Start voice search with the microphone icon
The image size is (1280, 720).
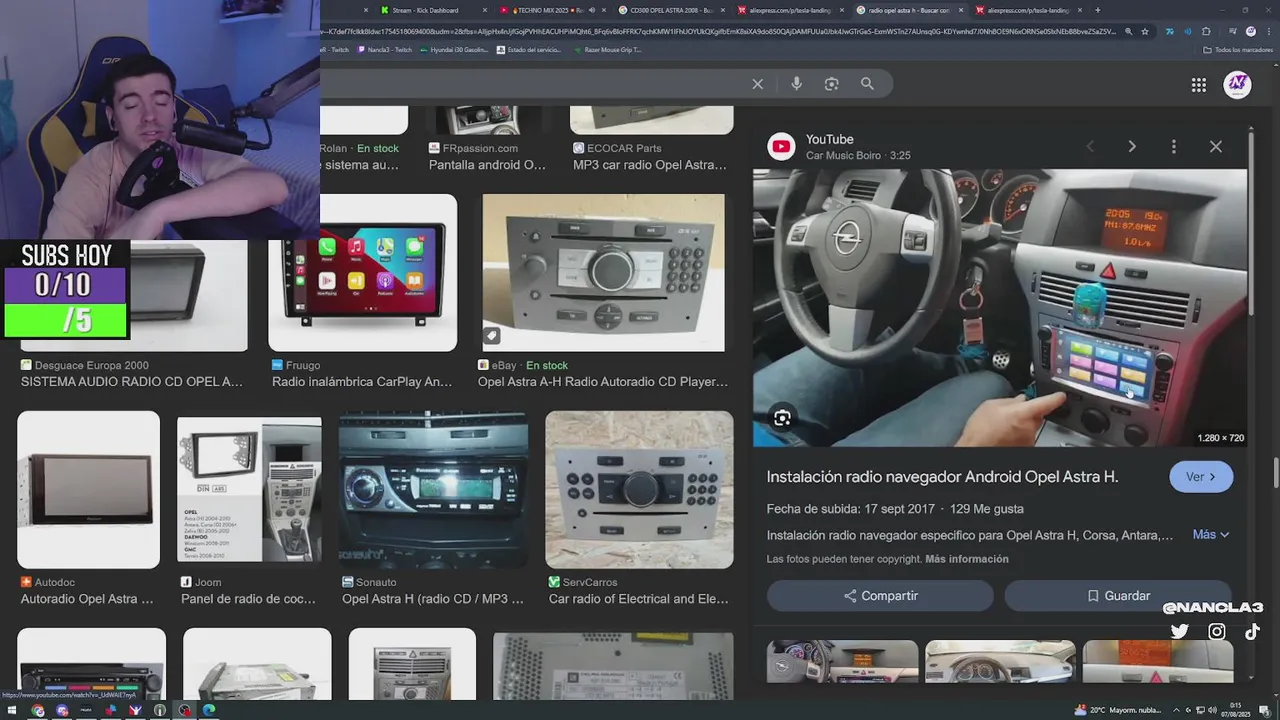[x=796, y=84]
